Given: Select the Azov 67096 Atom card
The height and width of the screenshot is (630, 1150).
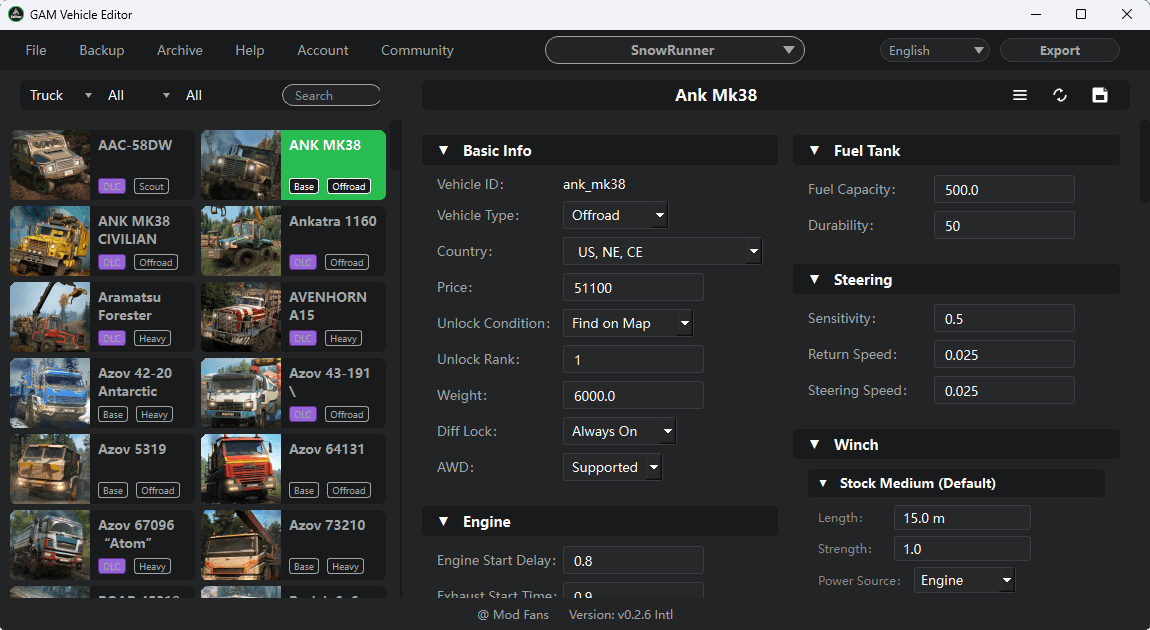Looking at the screenshot, I should click(x=102, y=545).
